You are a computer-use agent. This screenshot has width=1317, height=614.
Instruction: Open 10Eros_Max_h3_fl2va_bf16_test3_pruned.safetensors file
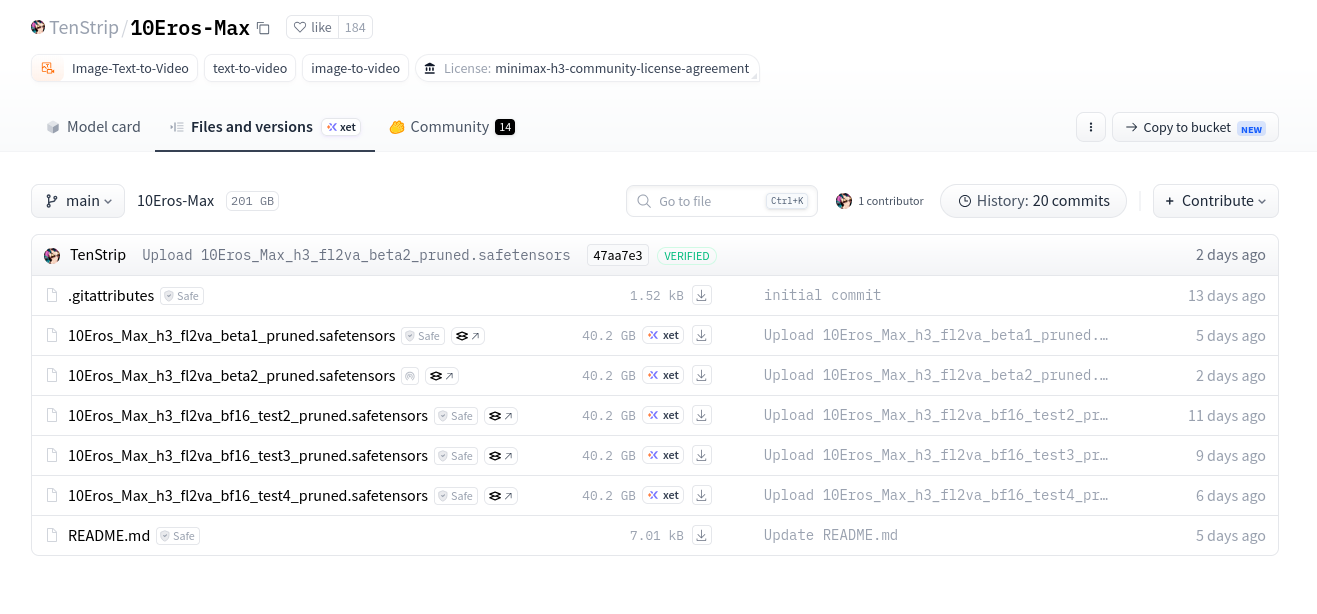click(x=248, y=456)
